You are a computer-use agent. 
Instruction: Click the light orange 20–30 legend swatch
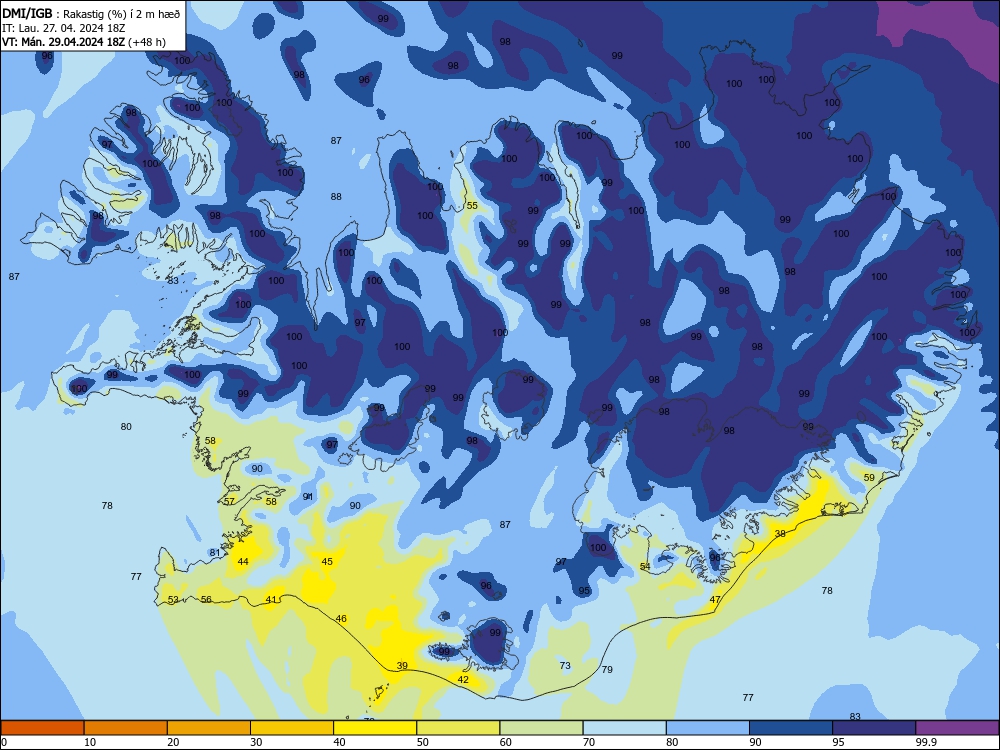(x=209, y=728)
